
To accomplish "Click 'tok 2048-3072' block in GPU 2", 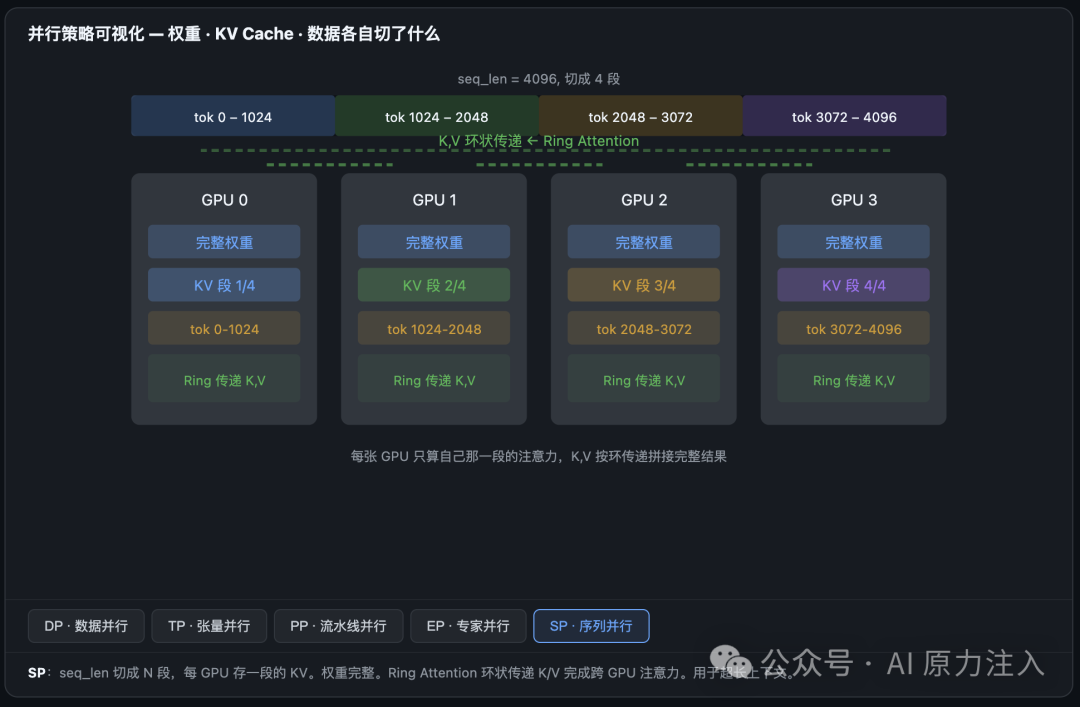I will [x=644, y=328].
